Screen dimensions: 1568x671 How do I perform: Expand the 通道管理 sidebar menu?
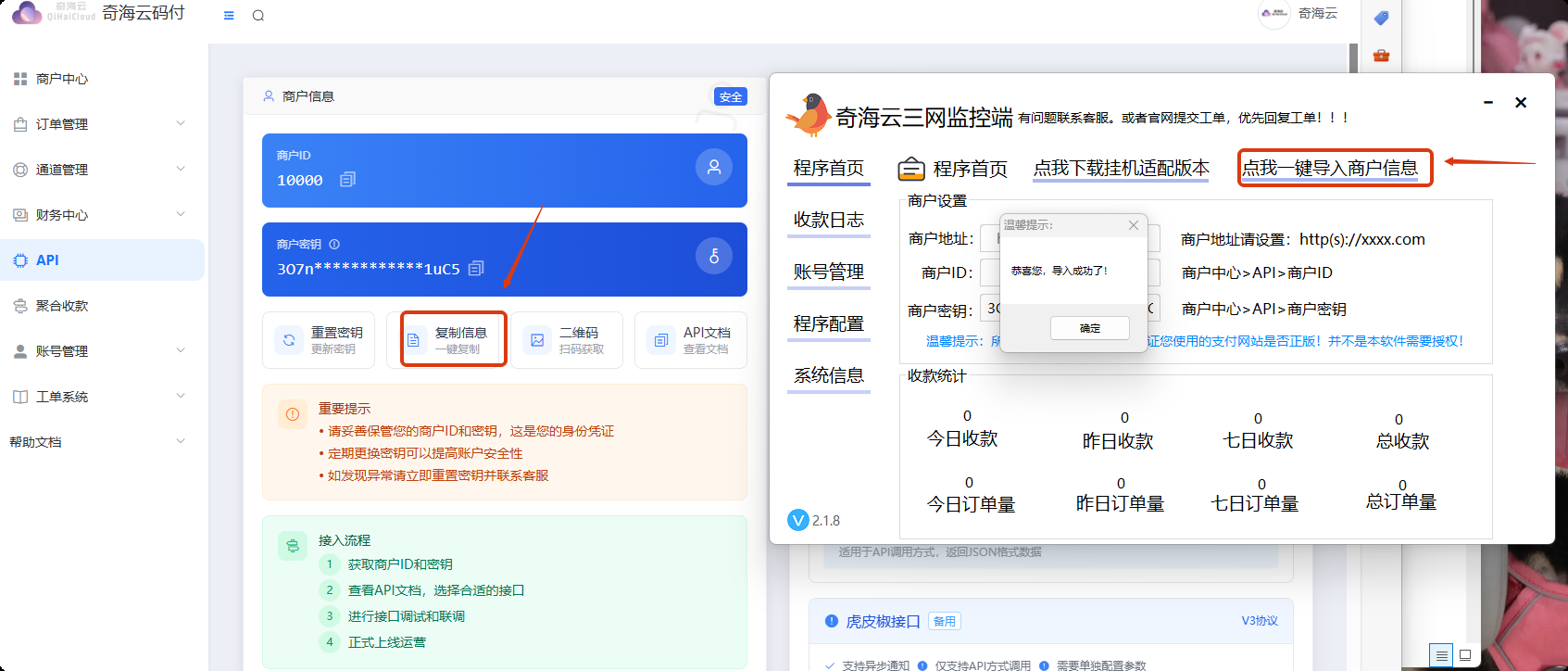102,170
